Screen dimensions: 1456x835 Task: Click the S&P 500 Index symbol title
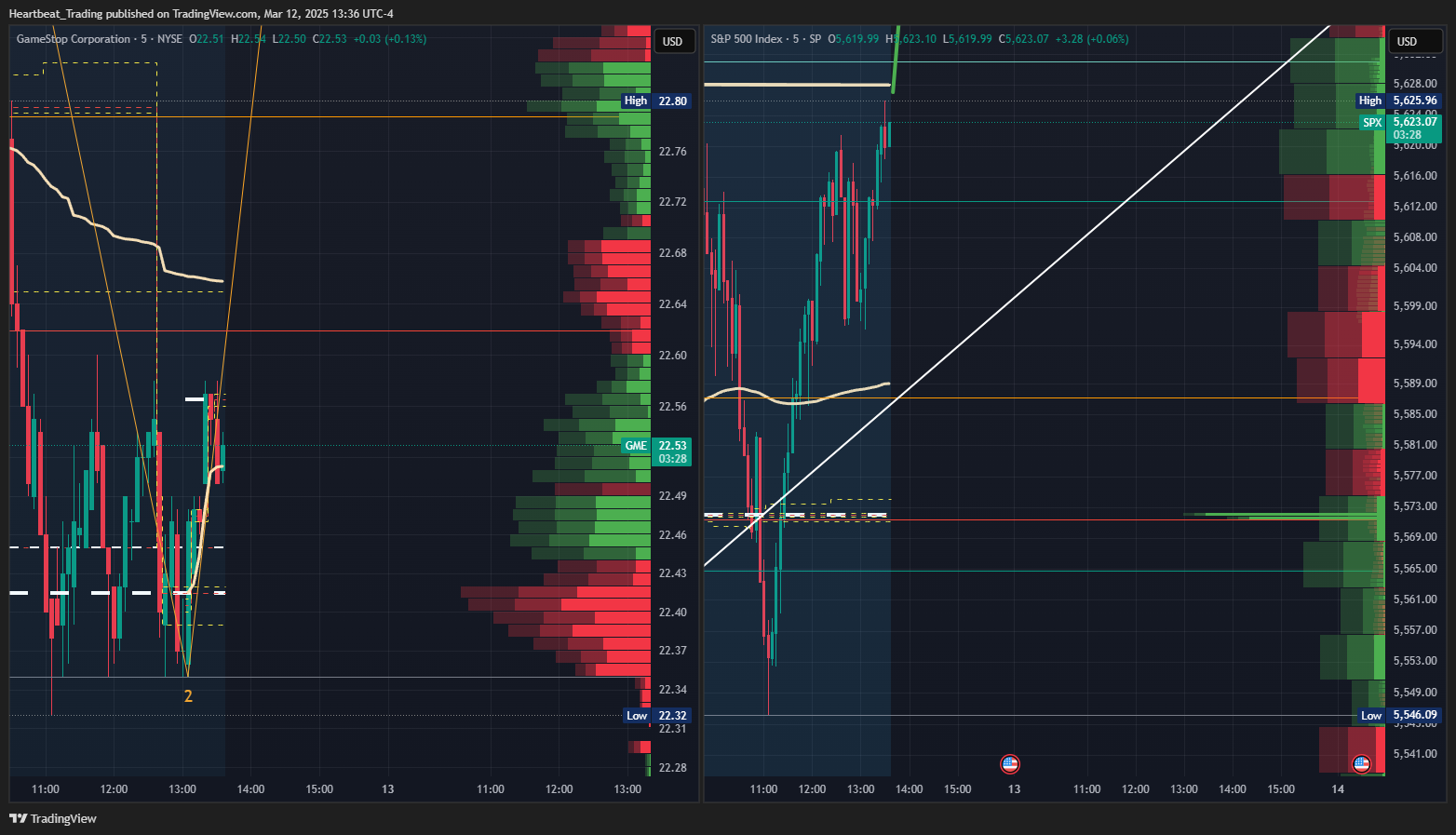pos(747,39)
